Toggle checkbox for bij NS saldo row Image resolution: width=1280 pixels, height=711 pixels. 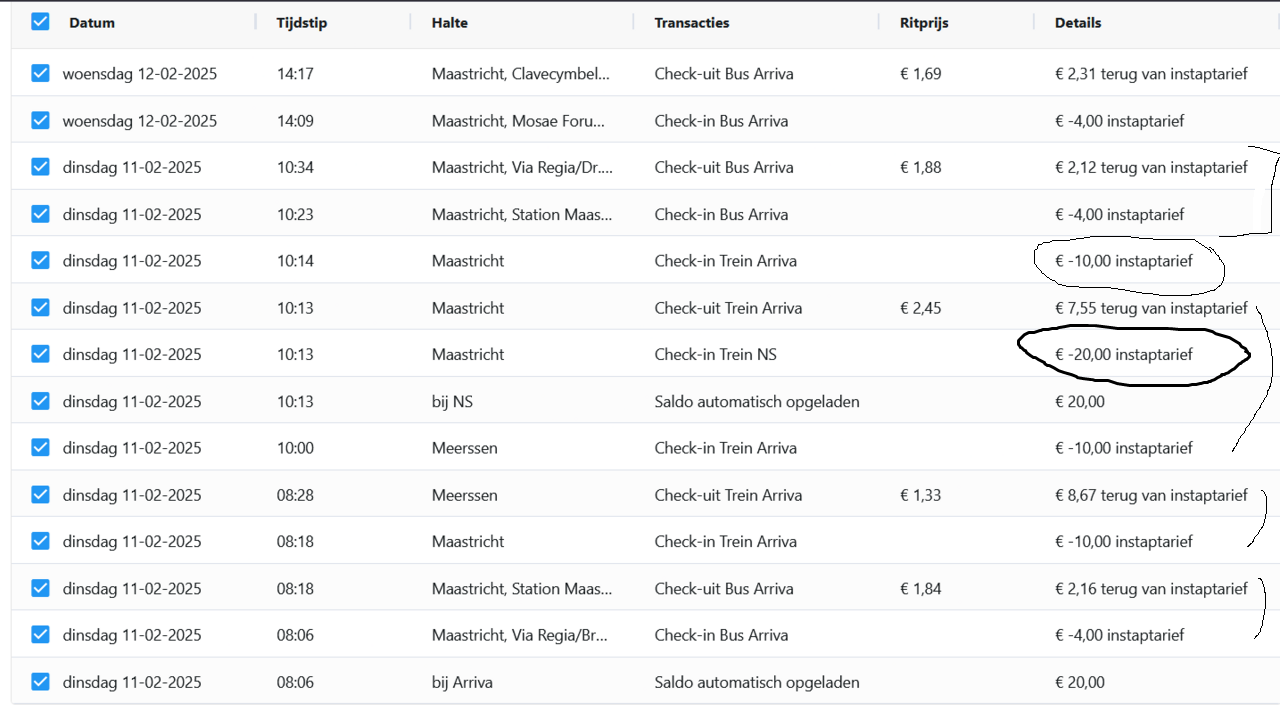point(40,401)
